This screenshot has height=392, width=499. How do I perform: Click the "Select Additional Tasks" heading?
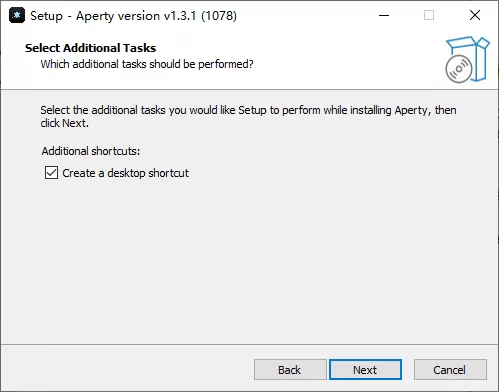90,48
